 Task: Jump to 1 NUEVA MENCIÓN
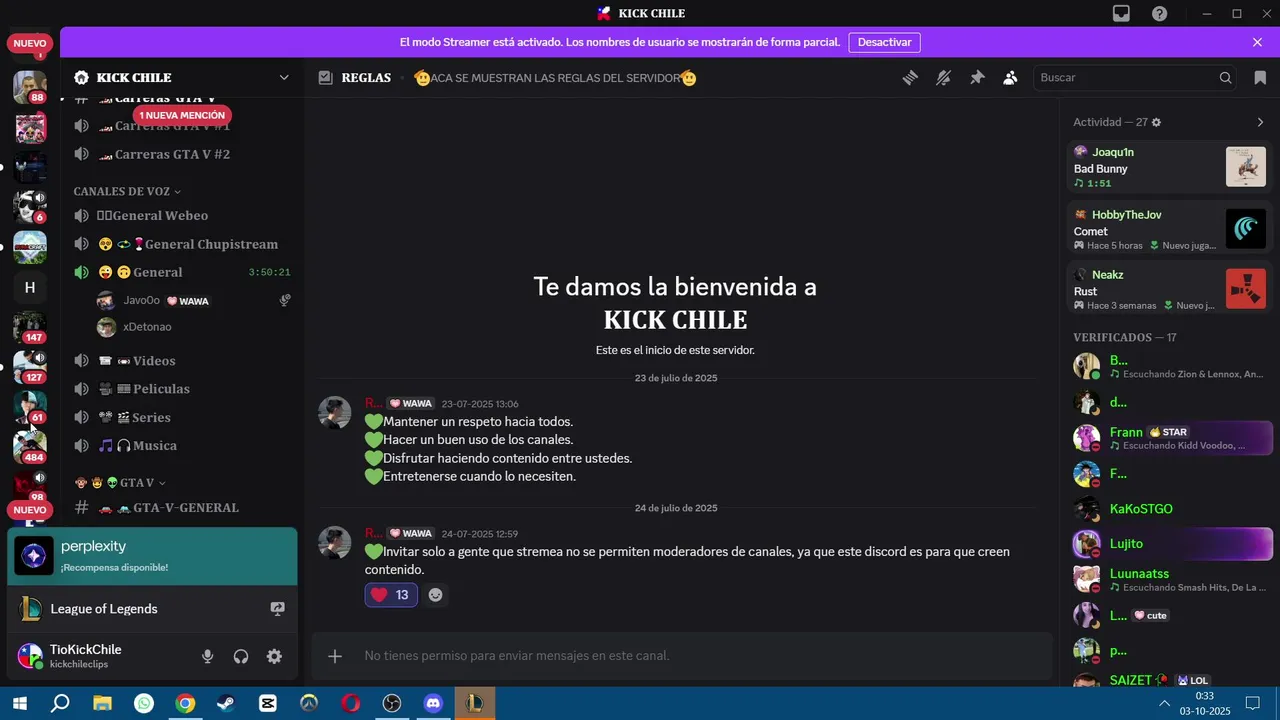coord(182,115)
